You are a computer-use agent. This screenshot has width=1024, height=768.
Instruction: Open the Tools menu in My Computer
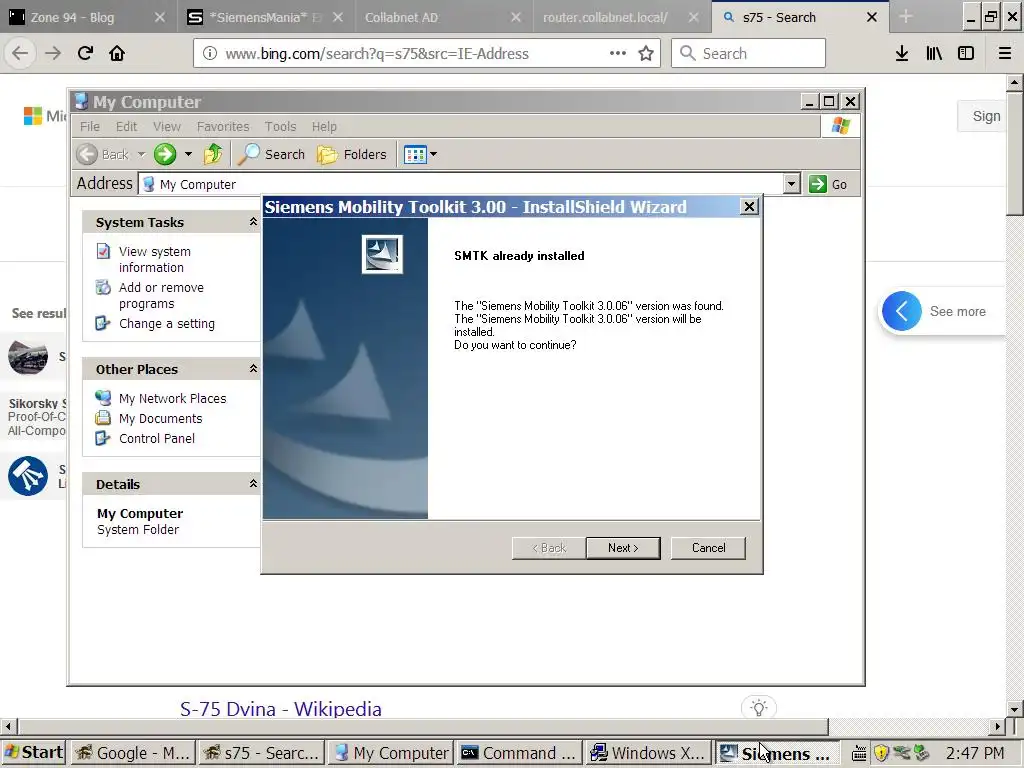coord(280,127)
